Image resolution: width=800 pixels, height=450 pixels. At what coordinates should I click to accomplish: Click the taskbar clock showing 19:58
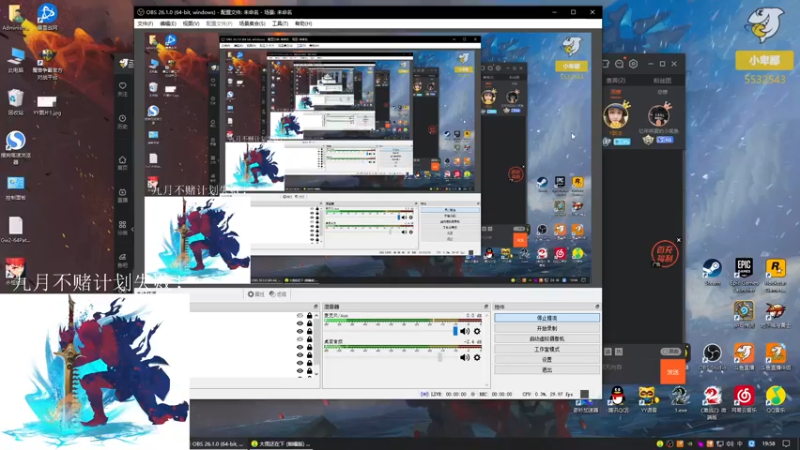[x=768, y=444]
